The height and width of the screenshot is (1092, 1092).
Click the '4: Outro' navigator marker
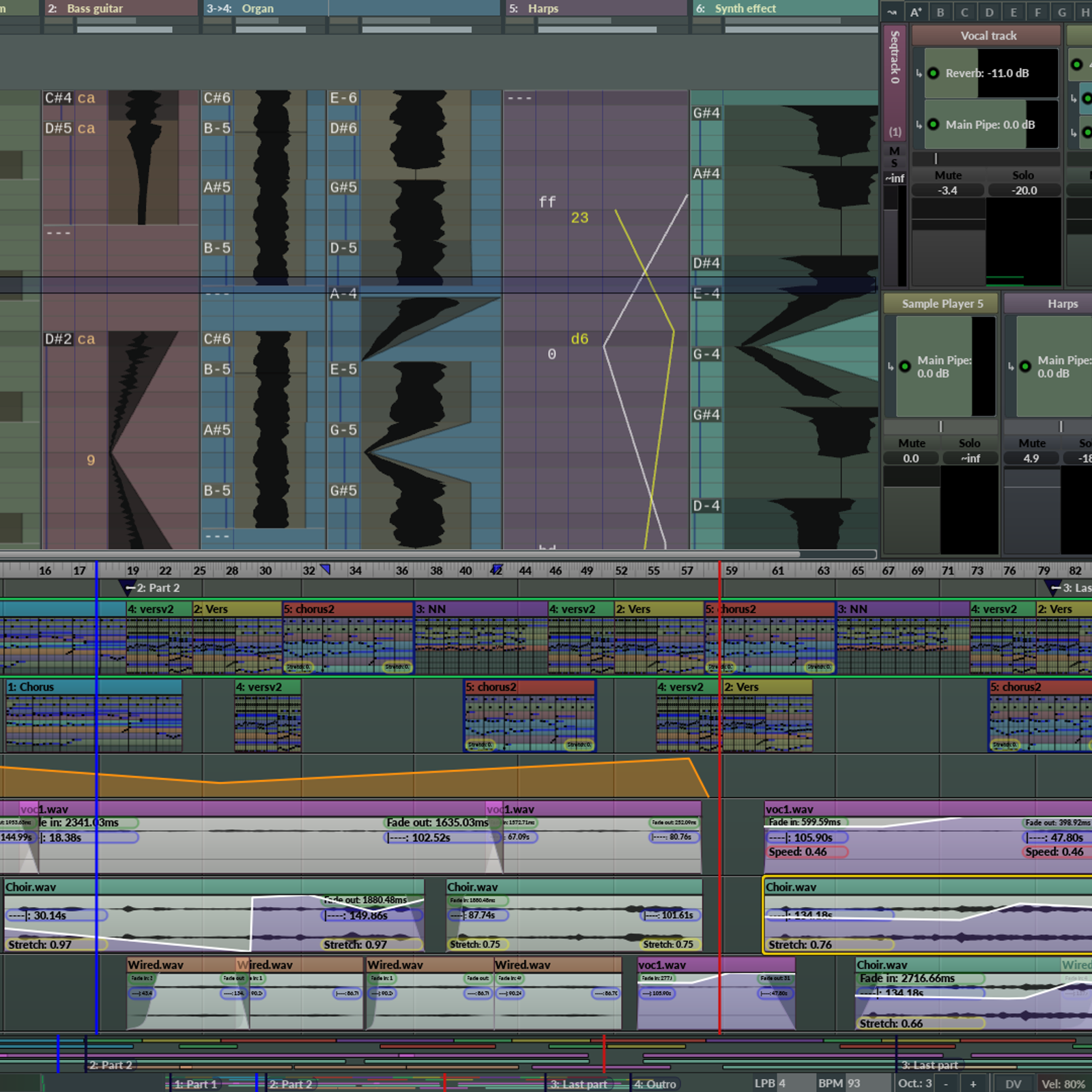pyautogui.click(x=655, y=1084)
